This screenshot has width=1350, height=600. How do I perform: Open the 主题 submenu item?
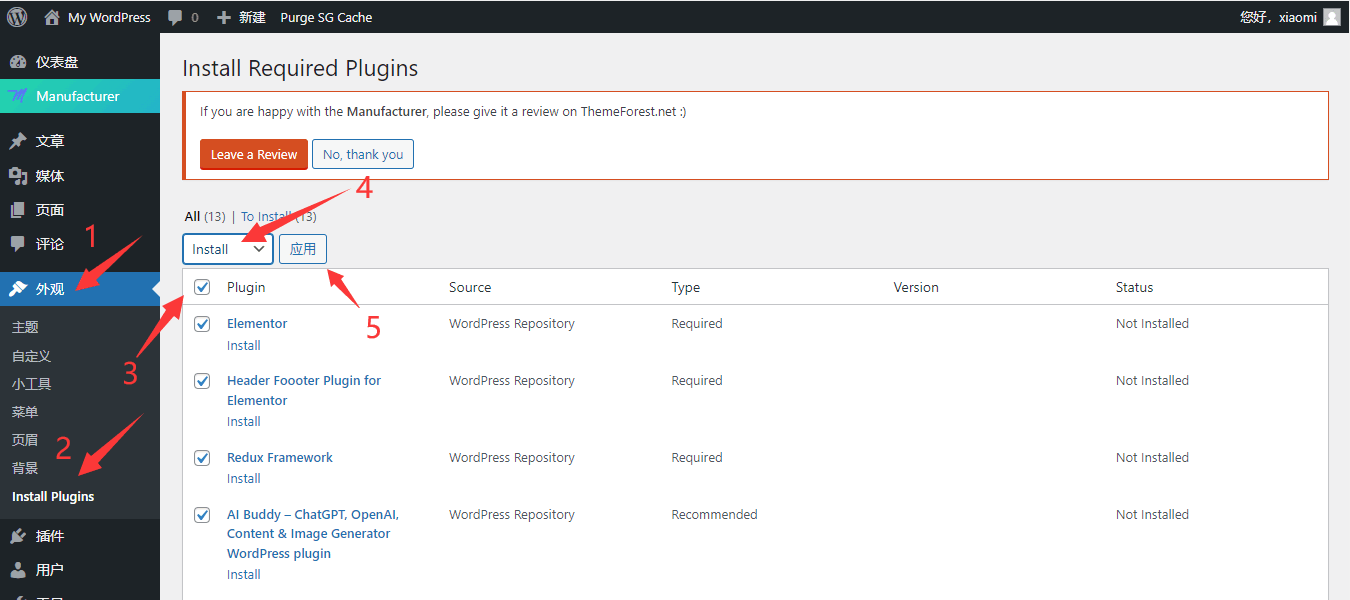pos(25,327)
